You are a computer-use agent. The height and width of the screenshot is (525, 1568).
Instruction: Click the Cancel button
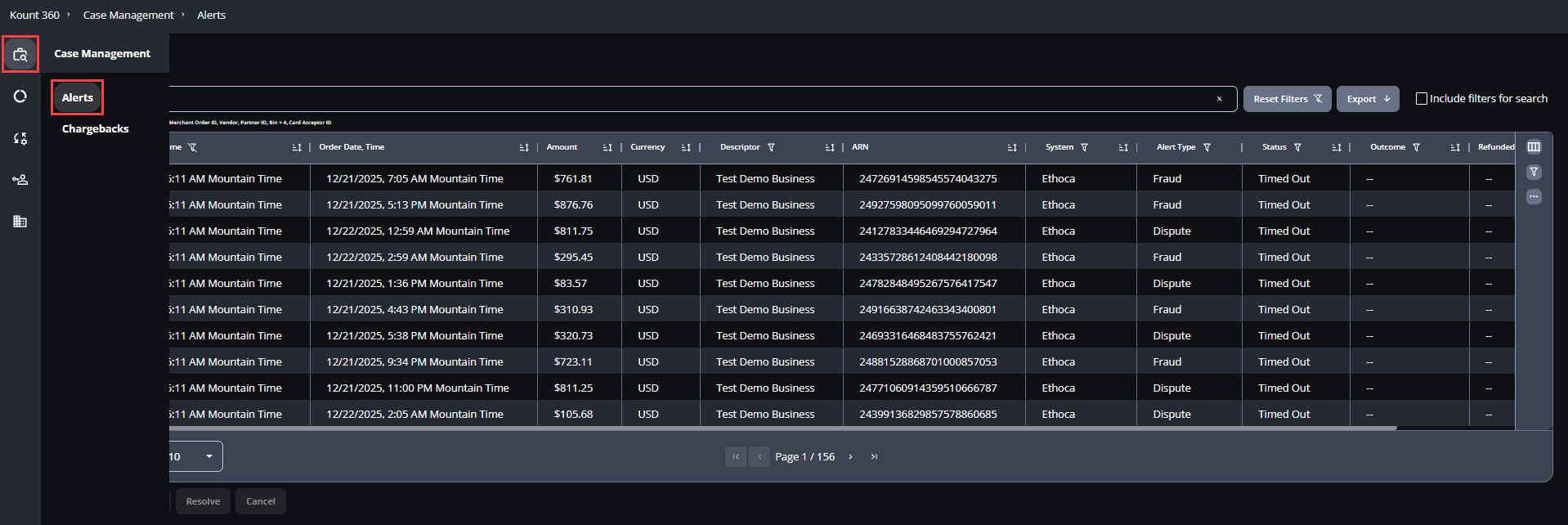(x=261, y=501)
